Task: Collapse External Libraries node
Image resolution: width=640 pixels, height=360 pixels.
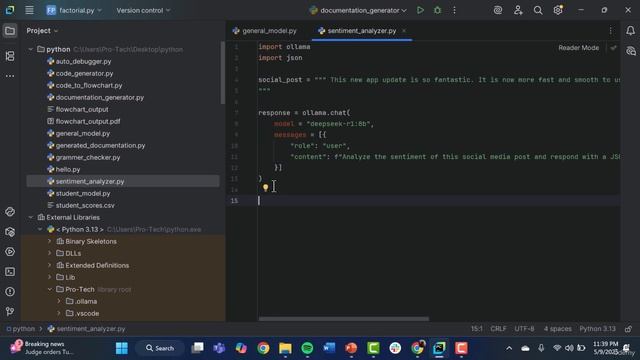Action: [x=31, y=218]
